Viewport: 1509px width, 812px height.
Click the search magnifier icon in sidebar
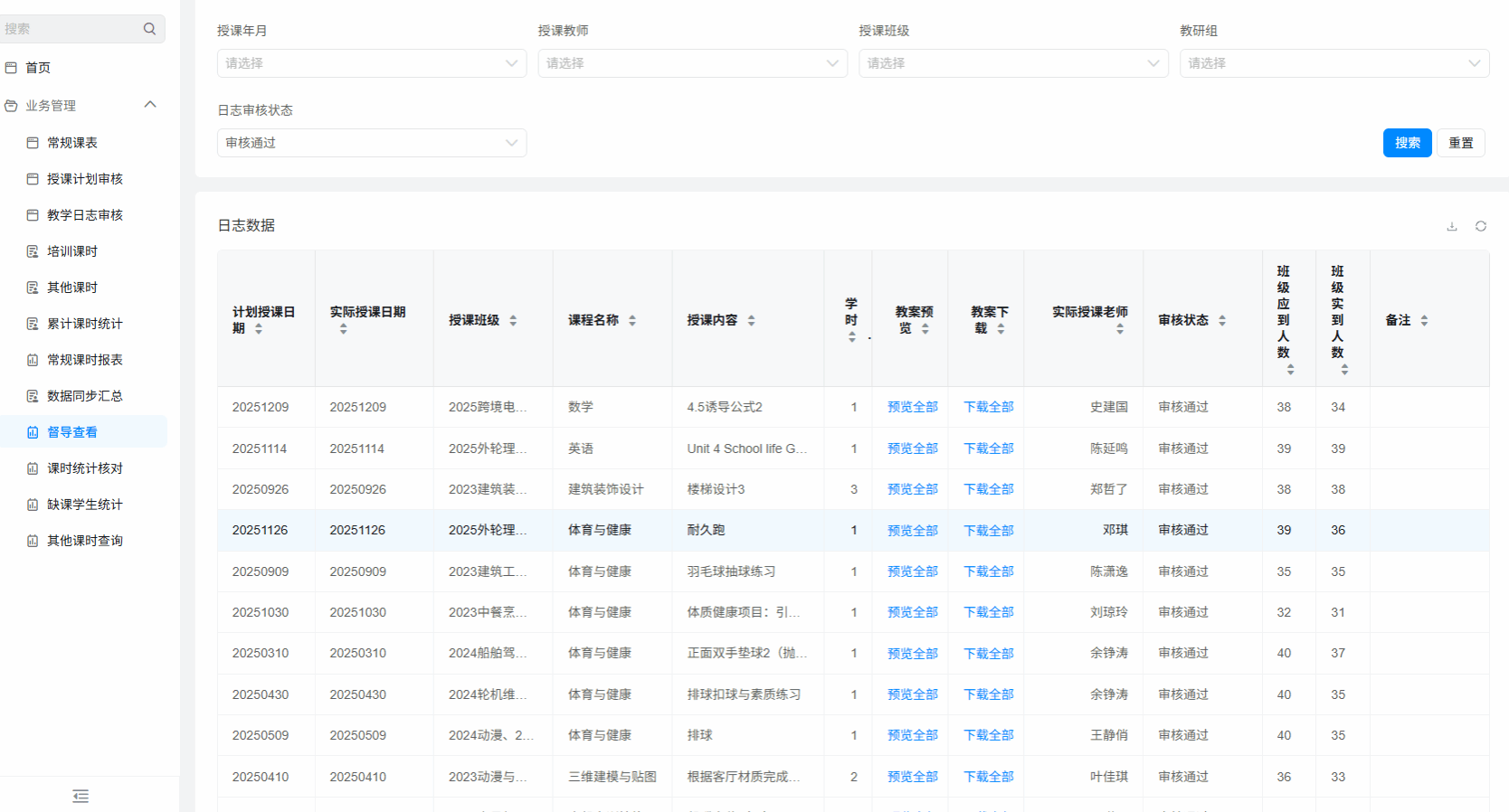(x=149, y=29)
